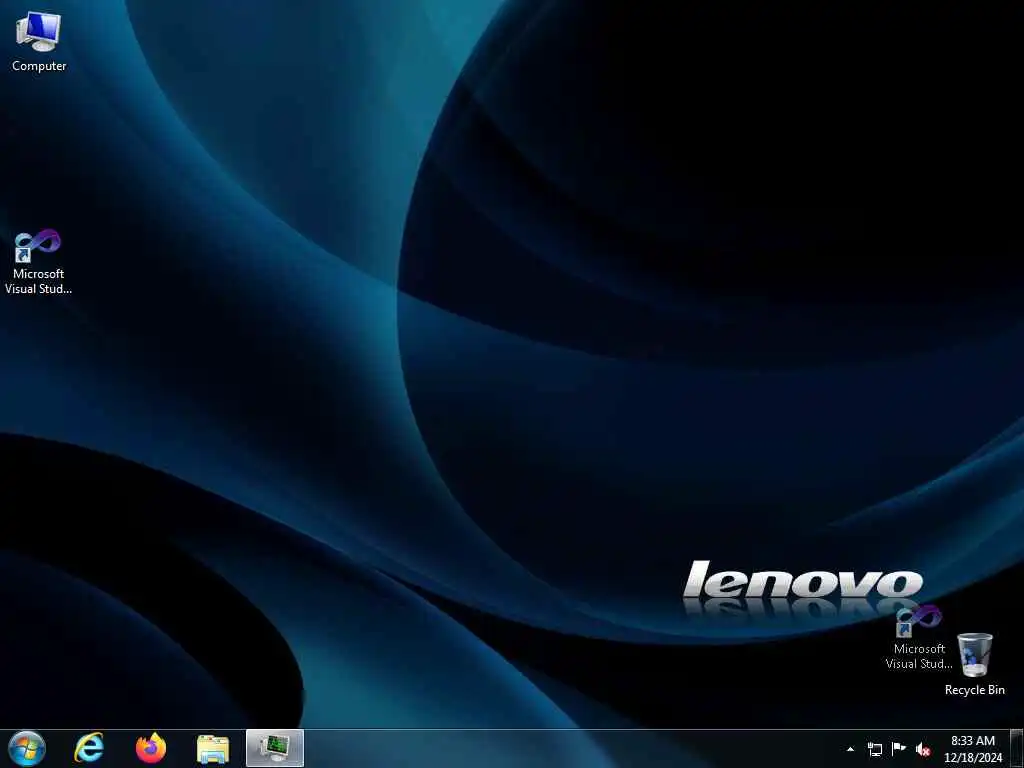Click the Show desktop strip at taskbar end
Viewport: 1024px width, 768px height.
[1017, 749]
